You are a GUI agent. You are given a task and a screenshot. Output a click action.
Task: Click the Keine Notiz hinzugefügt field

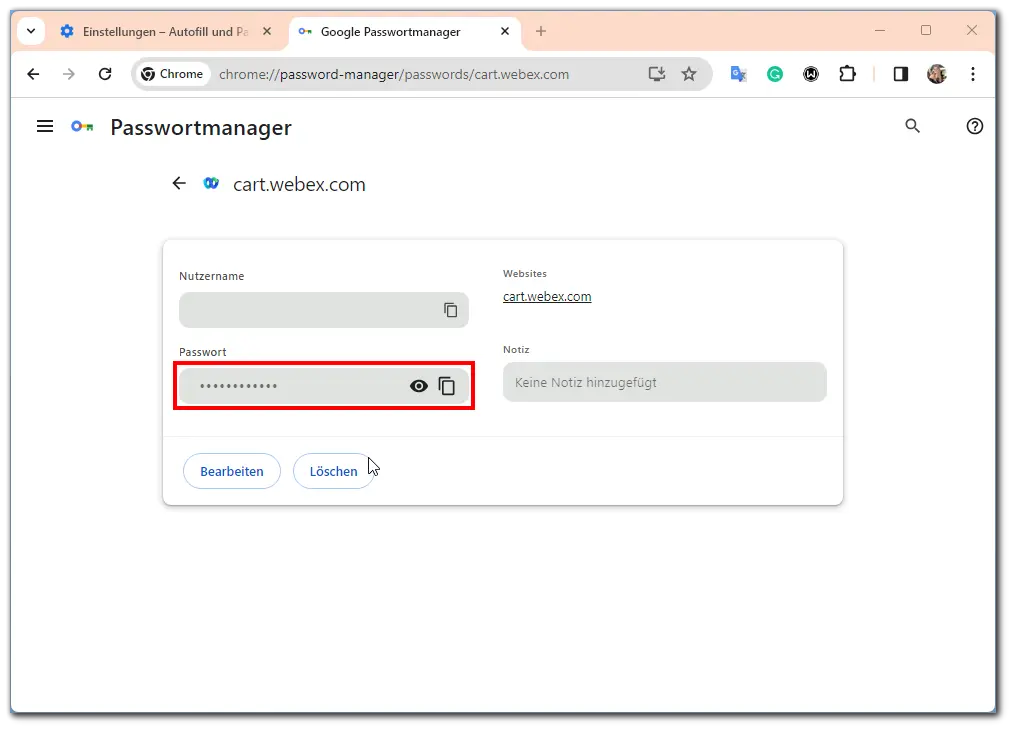coord(665,382)
